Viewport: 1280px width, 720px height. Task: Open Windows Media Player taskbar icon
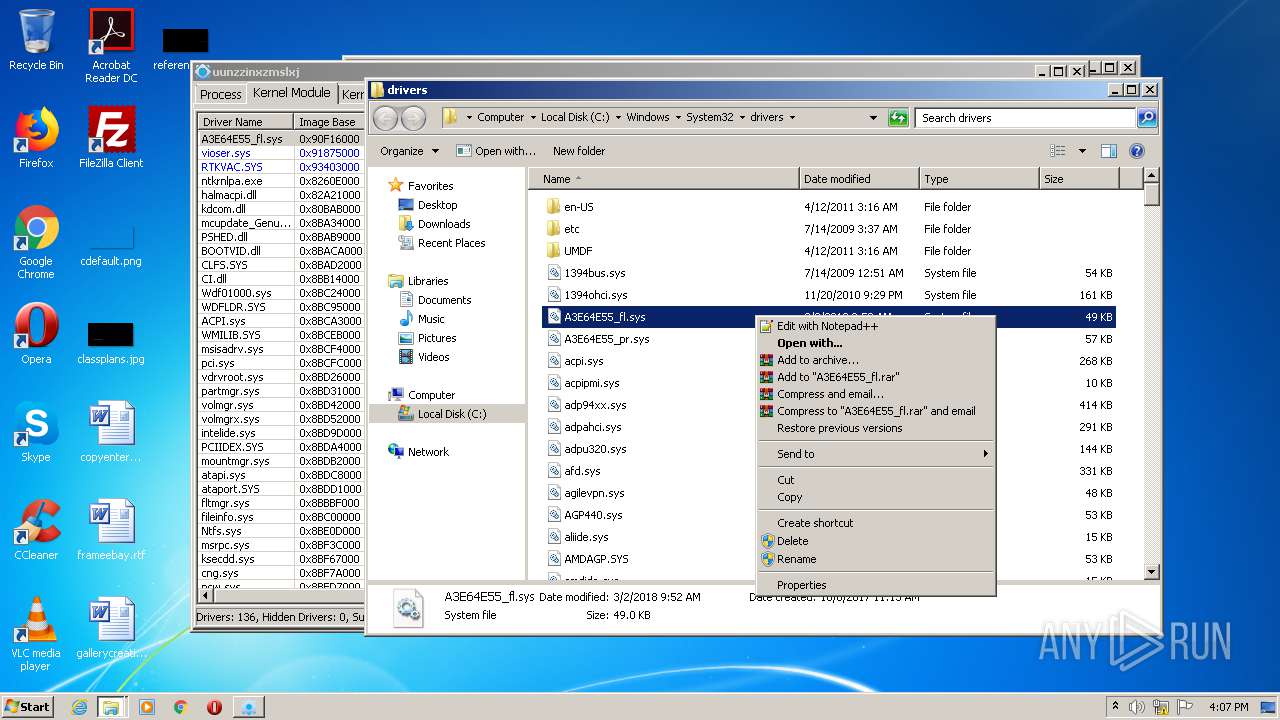[x=147, y=707]
